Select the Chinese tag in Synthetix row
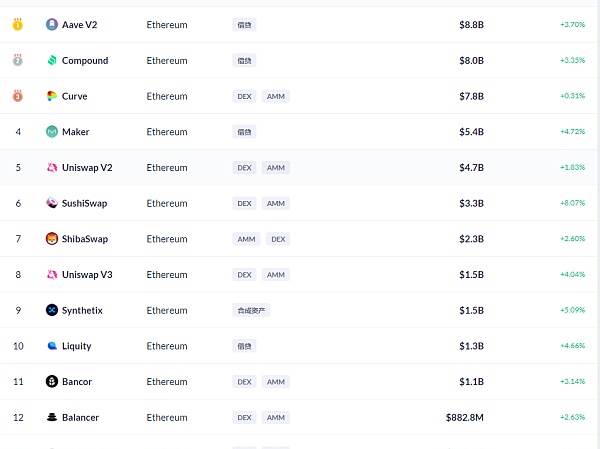This screenshot has width=600, height=449. click(x=251, y=310)
